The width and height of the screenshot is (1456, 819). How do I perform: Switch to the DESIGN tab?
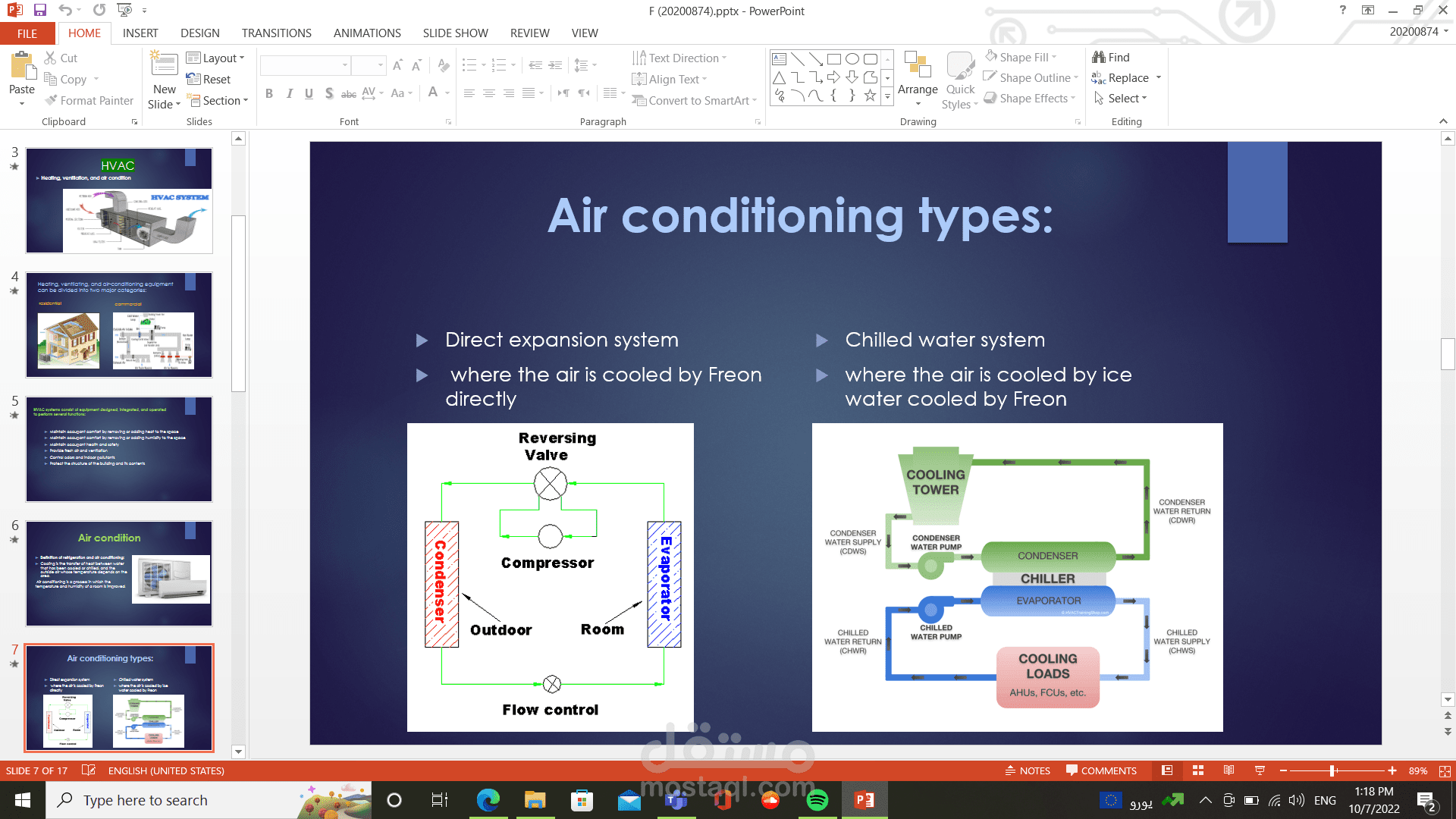pyautogui.click(x=200, y=33)
